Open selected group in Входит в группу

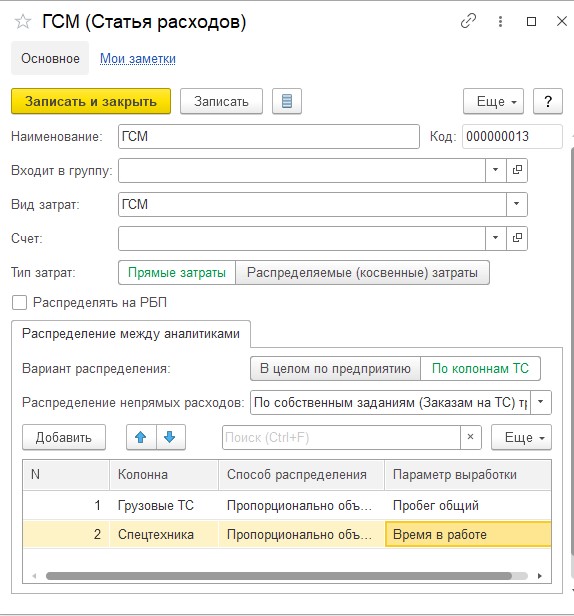coord(517,170)
